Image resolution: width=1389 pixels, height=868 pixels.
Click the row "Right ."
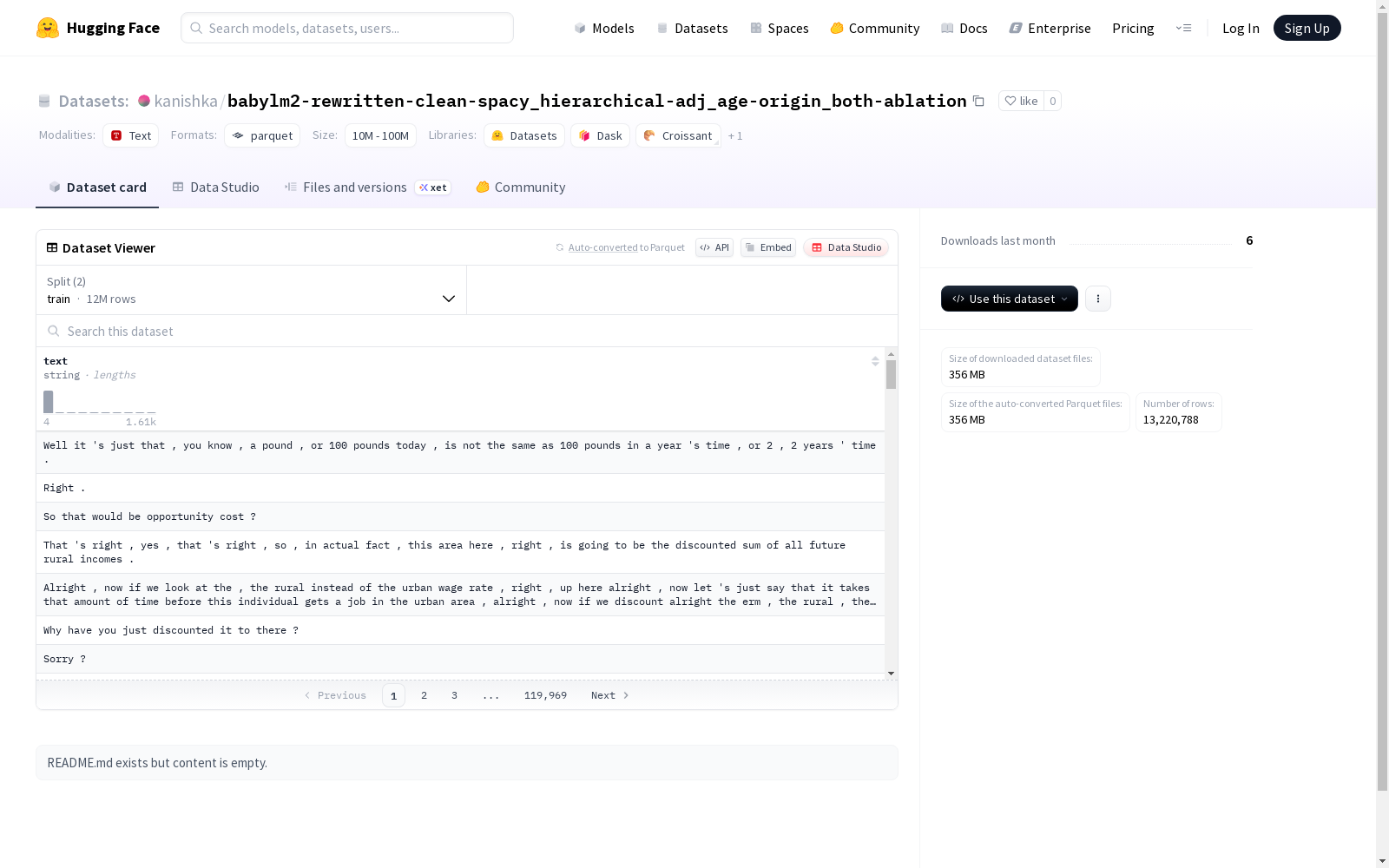tap(460, 488)
